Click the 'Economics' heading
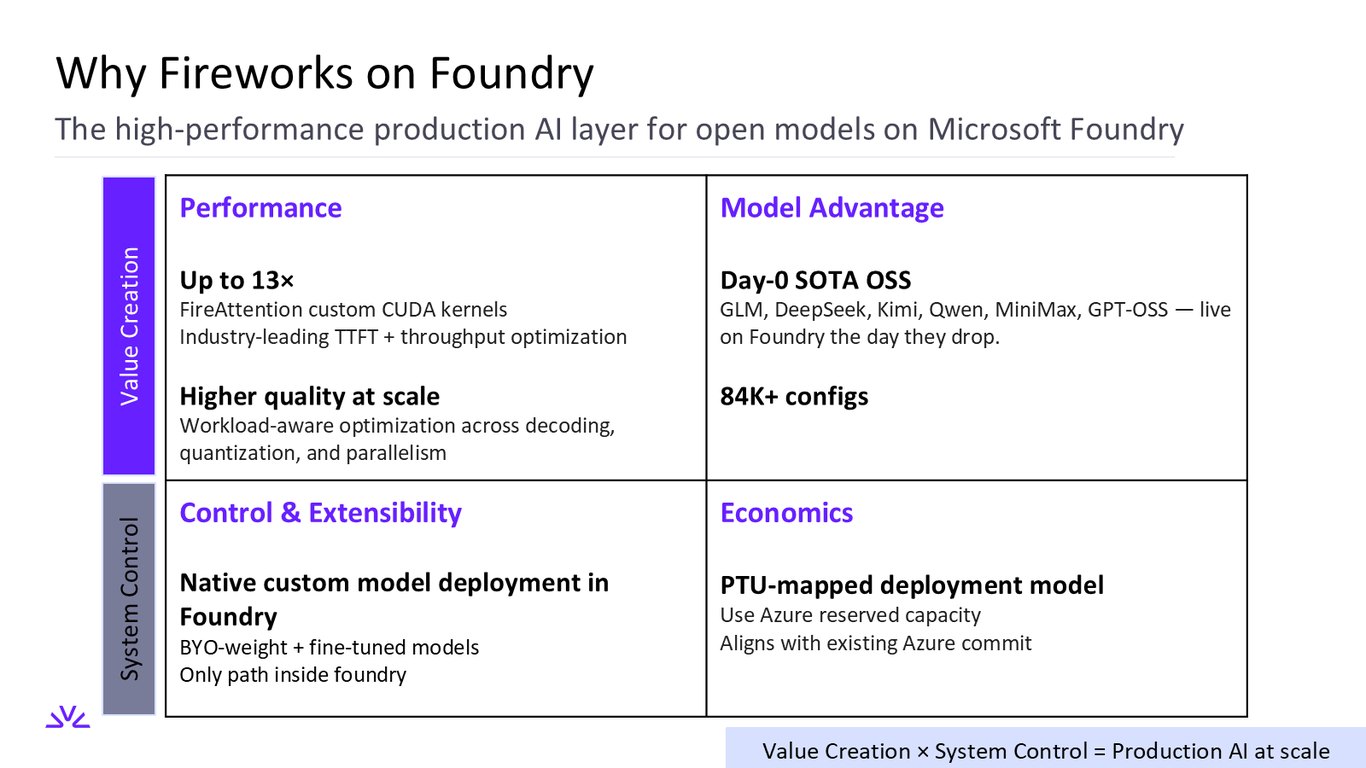Viewport: 1366px width, 768px height. coord(787,513)
